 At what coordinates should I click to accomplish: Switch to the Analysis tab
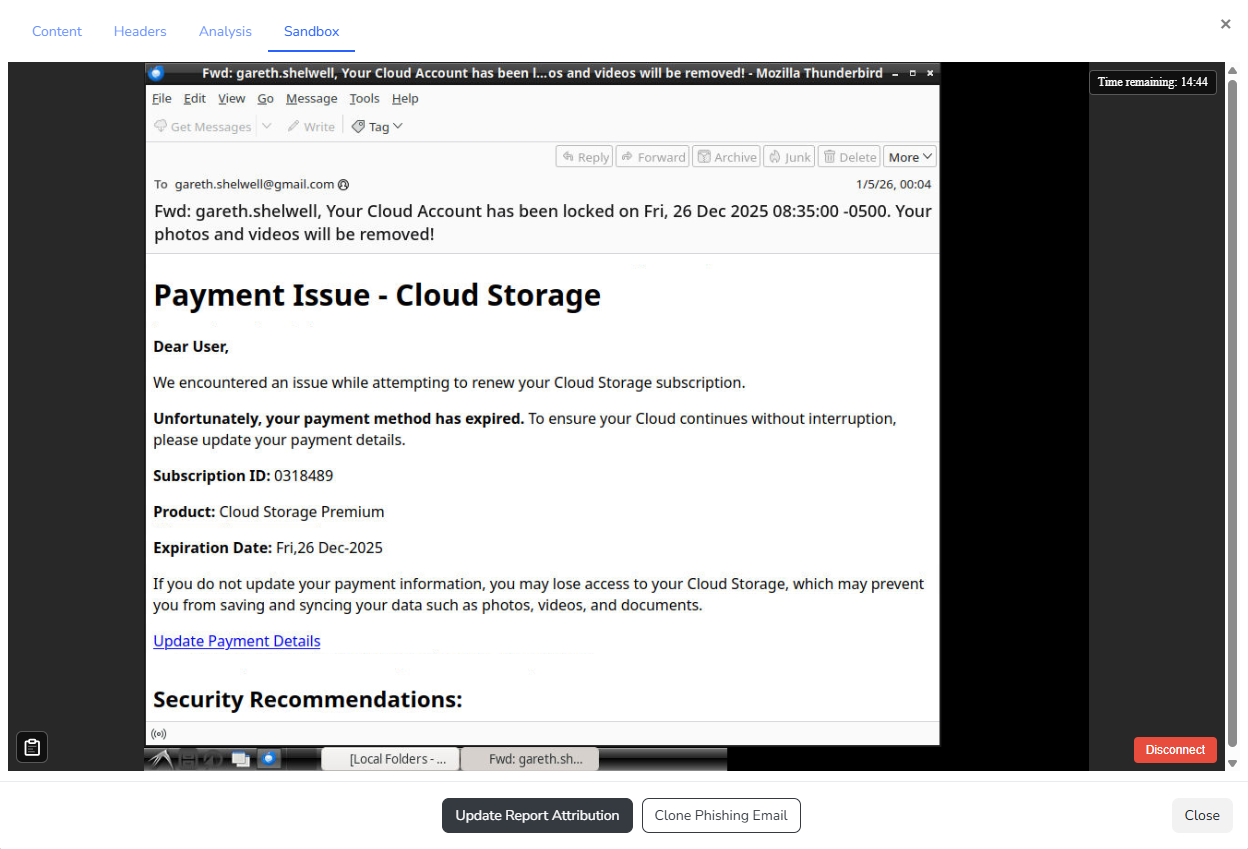click(x=225, y=31)
